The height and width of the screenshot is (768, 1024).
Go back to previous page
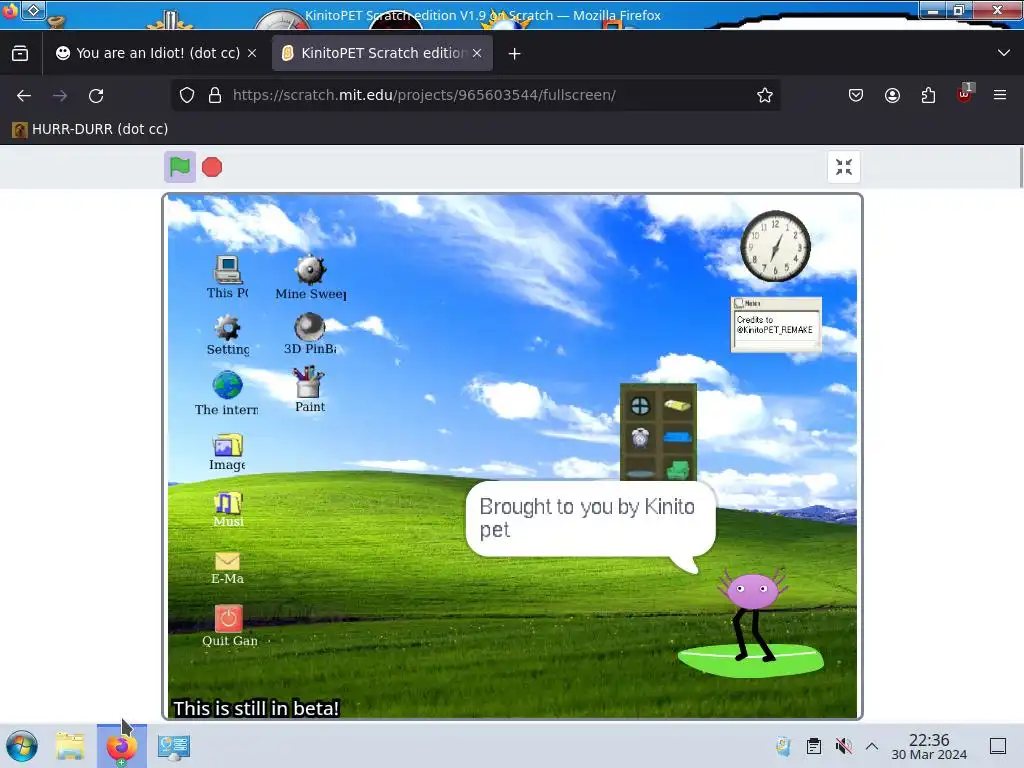[24, 95]
